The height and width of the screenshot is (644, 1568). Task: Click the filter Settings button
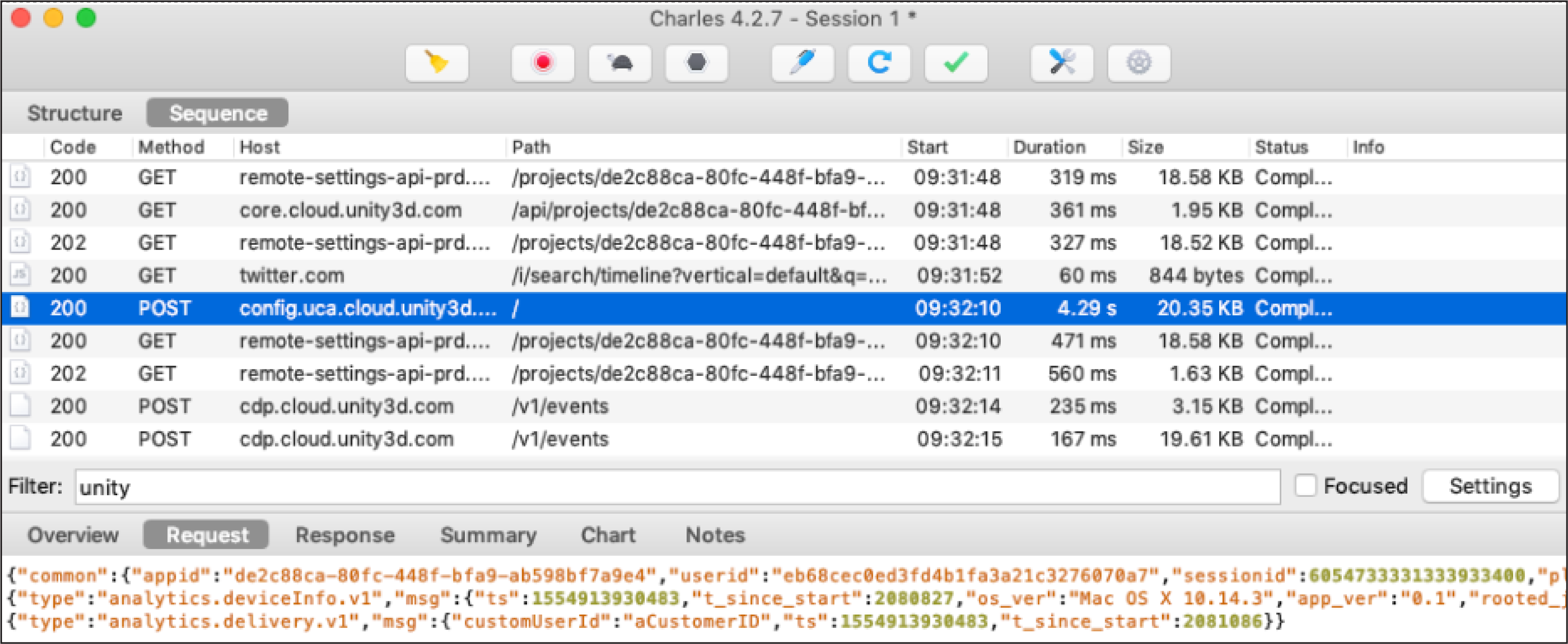[x=1490, y=486]
